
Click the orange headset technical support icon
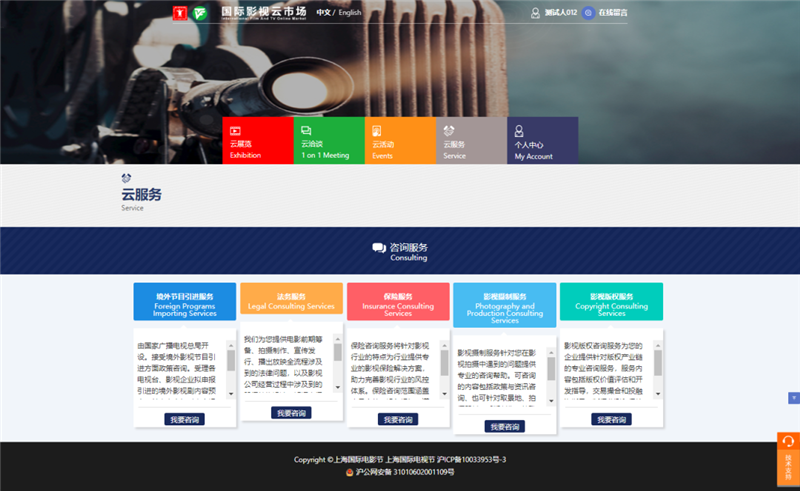pos(788,443)
